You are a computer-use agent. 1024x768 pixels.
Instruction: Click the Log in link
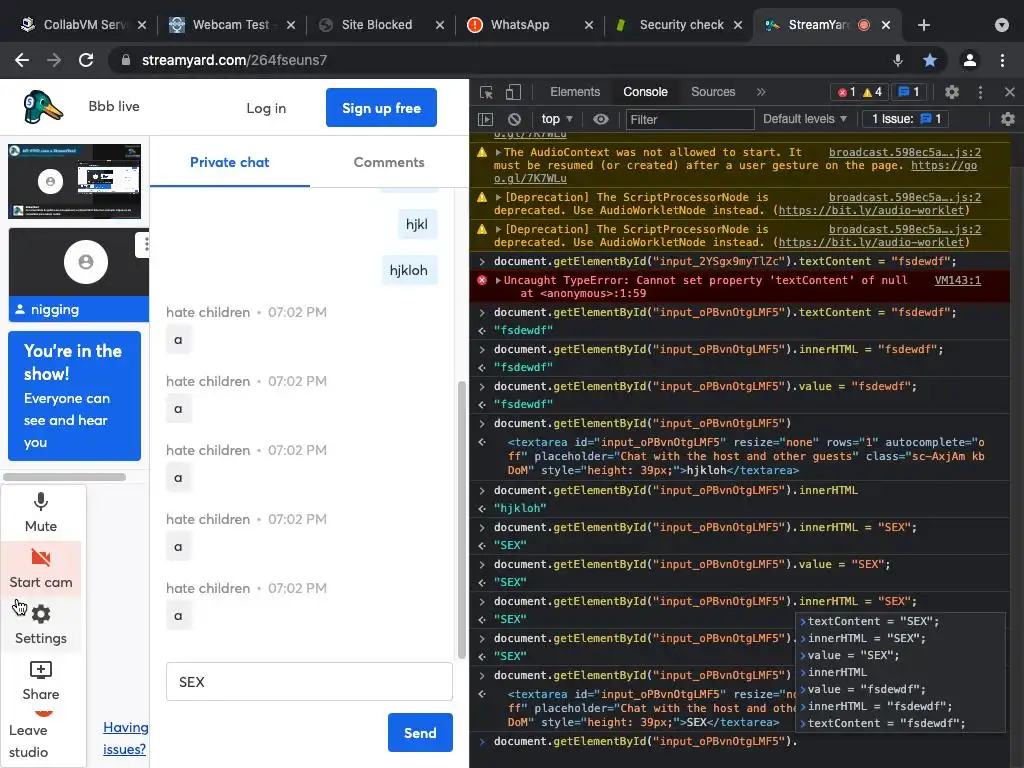(266, 108)
